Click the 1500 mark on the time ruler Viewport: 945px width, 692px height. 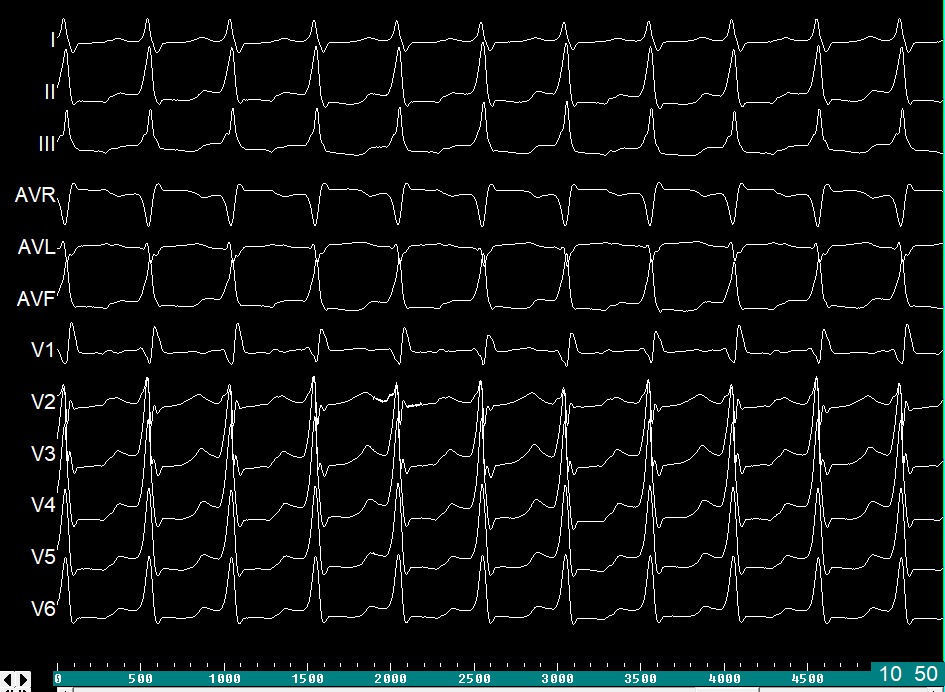coord(308,679)
